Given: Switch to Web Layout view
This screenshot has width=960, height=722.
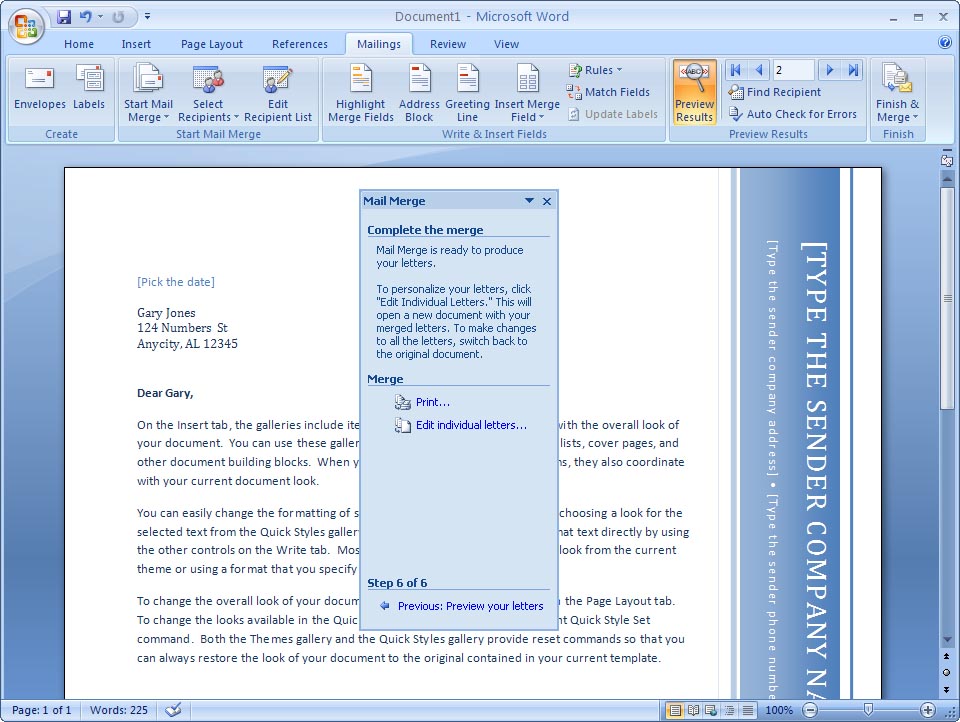Looking at the screenshot, I should tap(711, 710).
